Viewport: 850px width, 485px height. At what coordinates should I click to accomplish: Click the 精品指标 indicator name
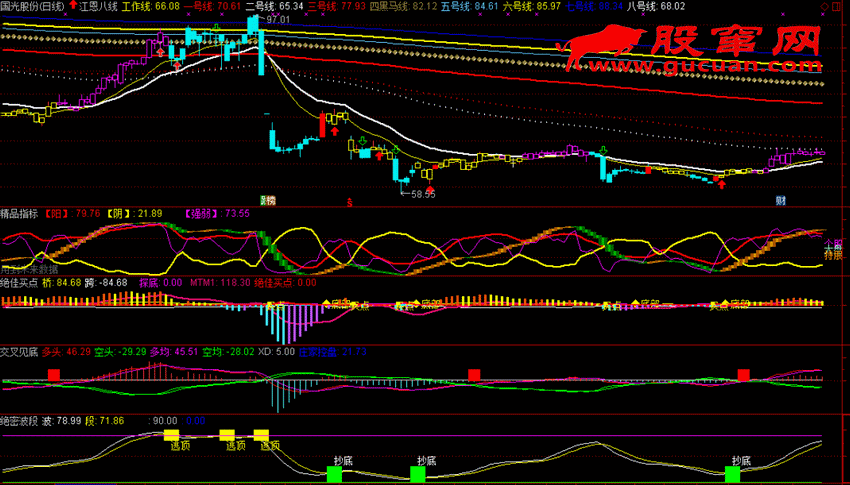(19, 214)
